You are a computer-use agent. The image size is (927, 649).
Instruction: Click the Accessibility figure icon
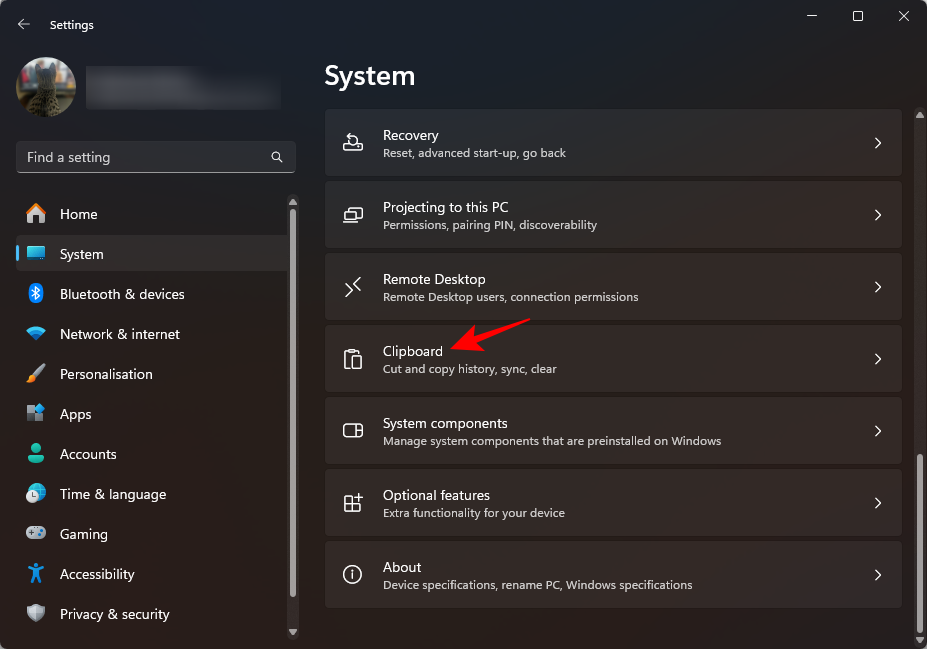36,574
